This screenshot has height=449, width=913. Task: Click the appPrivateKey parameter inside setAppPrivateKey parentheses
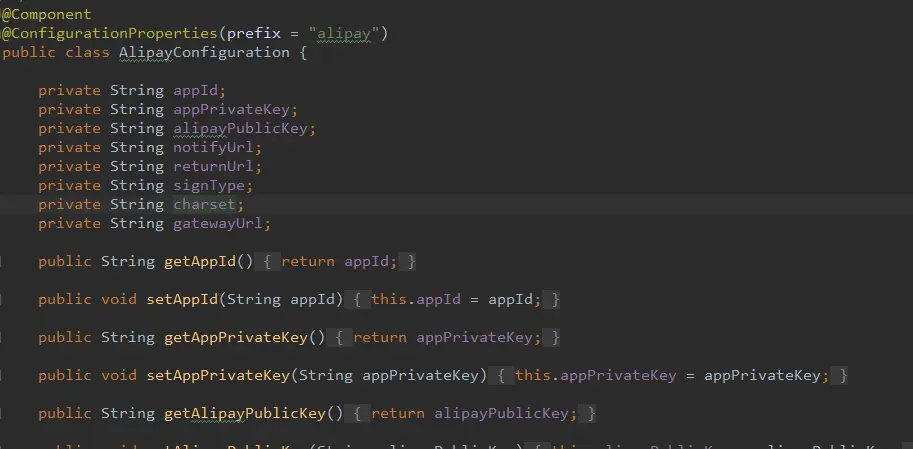click(420, 376)
